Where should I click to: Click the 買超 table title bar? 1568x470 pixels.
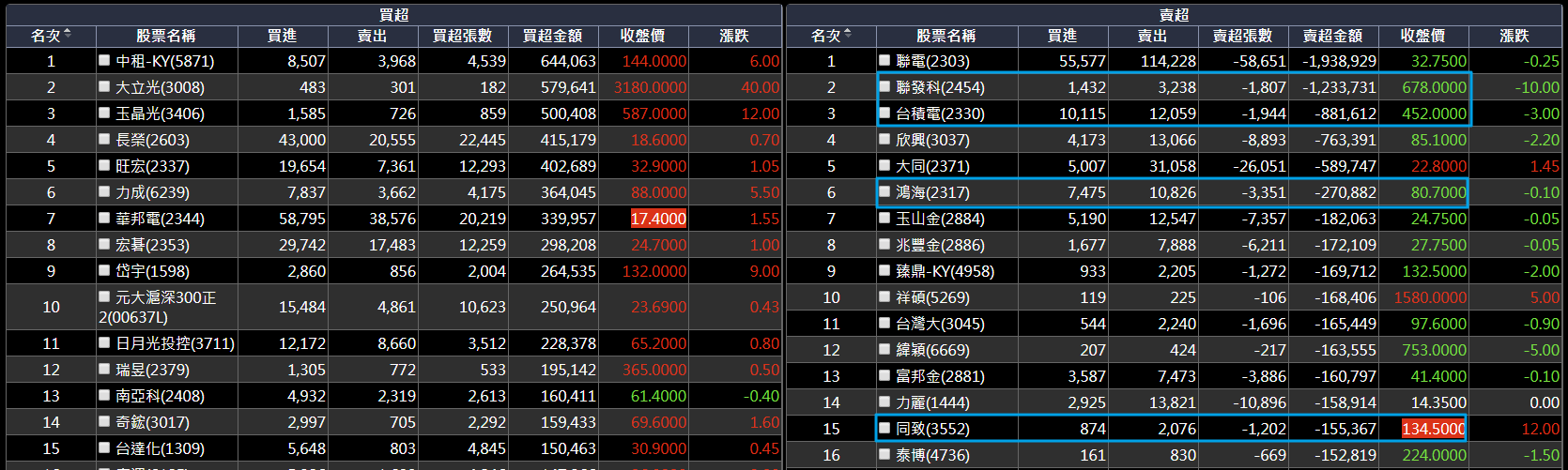393,15
